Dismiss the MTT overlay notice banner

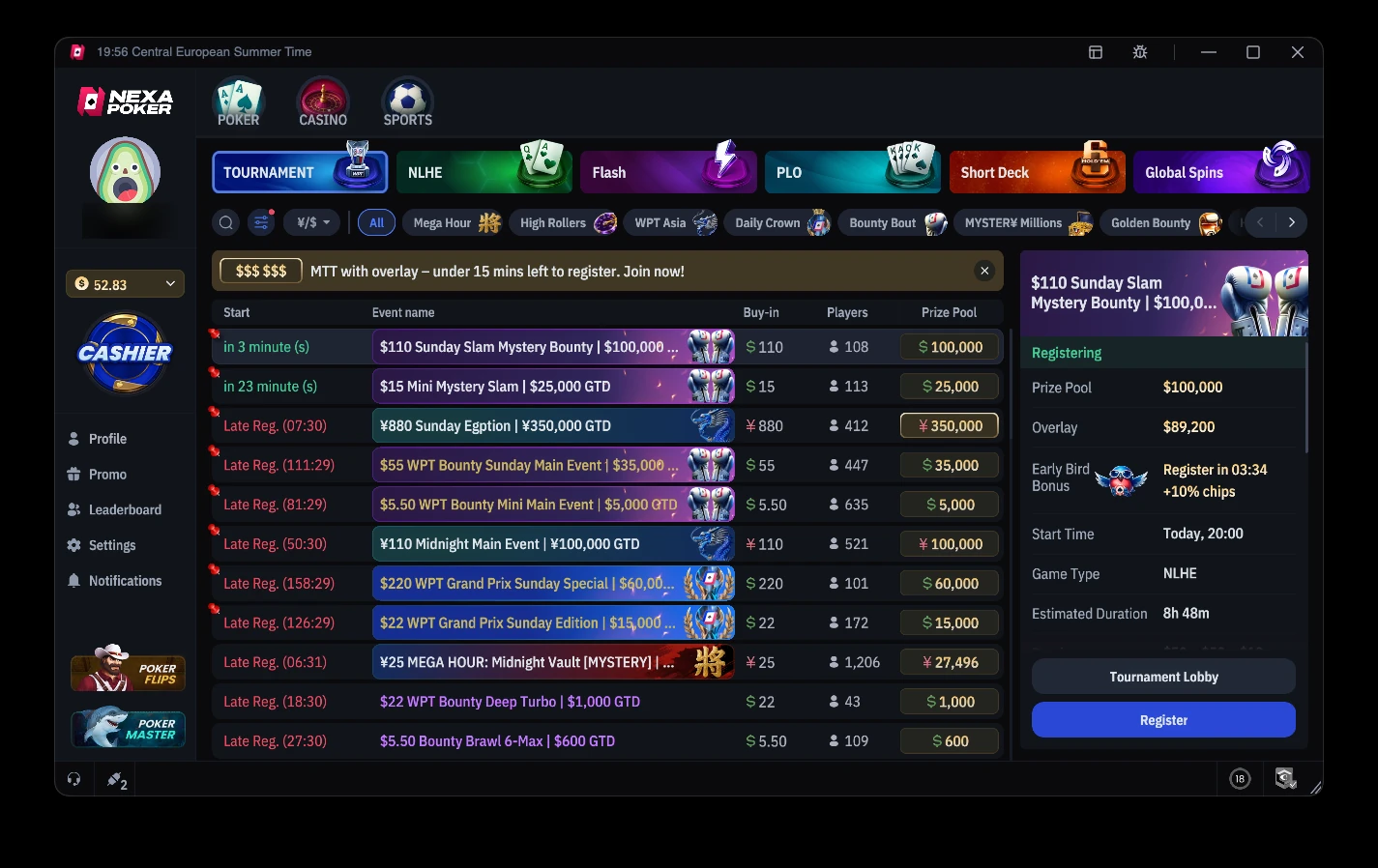(984, 272)
